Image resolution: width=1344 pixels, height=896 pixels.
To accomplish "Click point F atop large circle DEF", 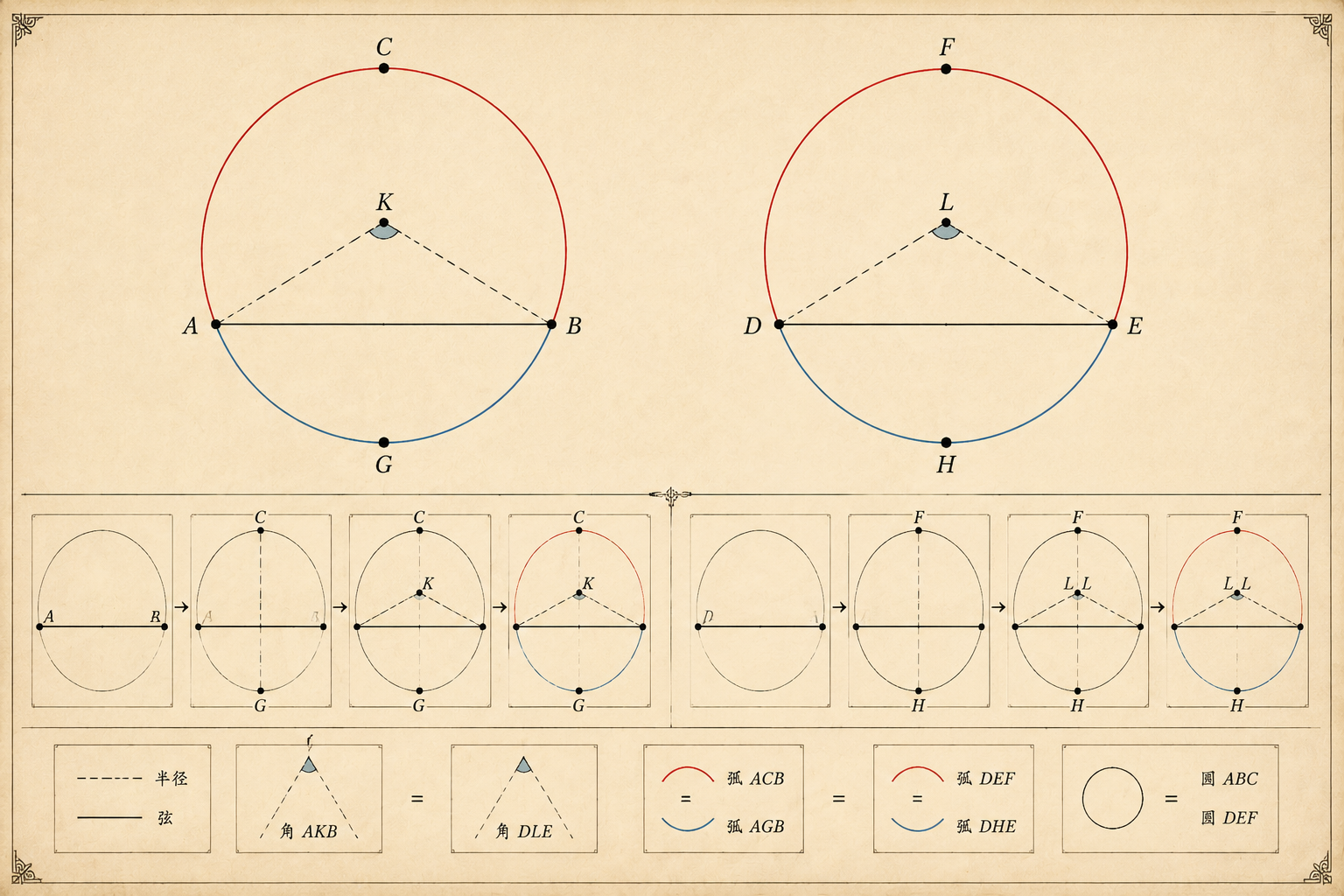I will tap(946, 67).
